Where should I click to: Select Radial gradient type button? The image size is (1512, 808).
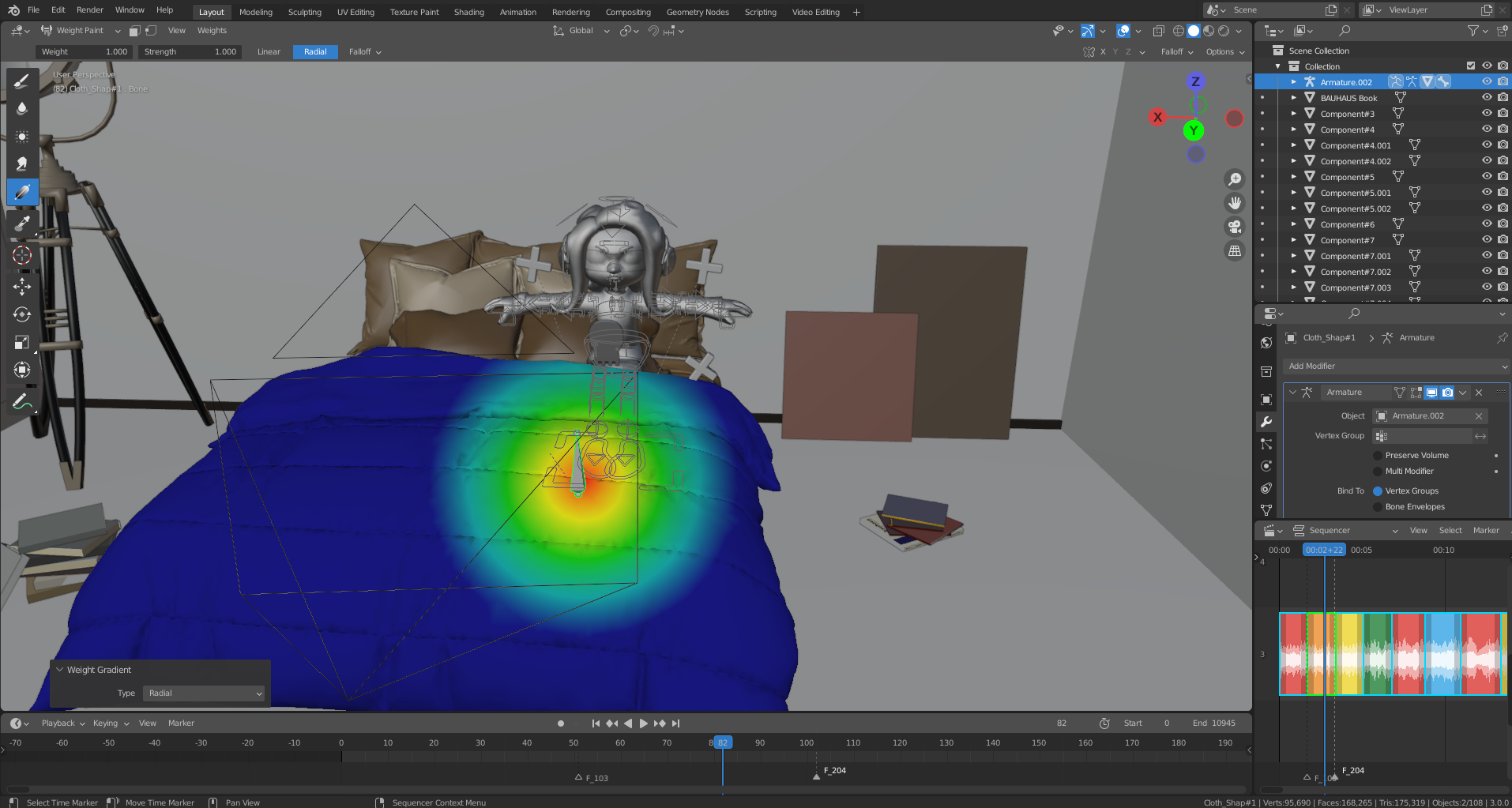[x=315, y=52]
